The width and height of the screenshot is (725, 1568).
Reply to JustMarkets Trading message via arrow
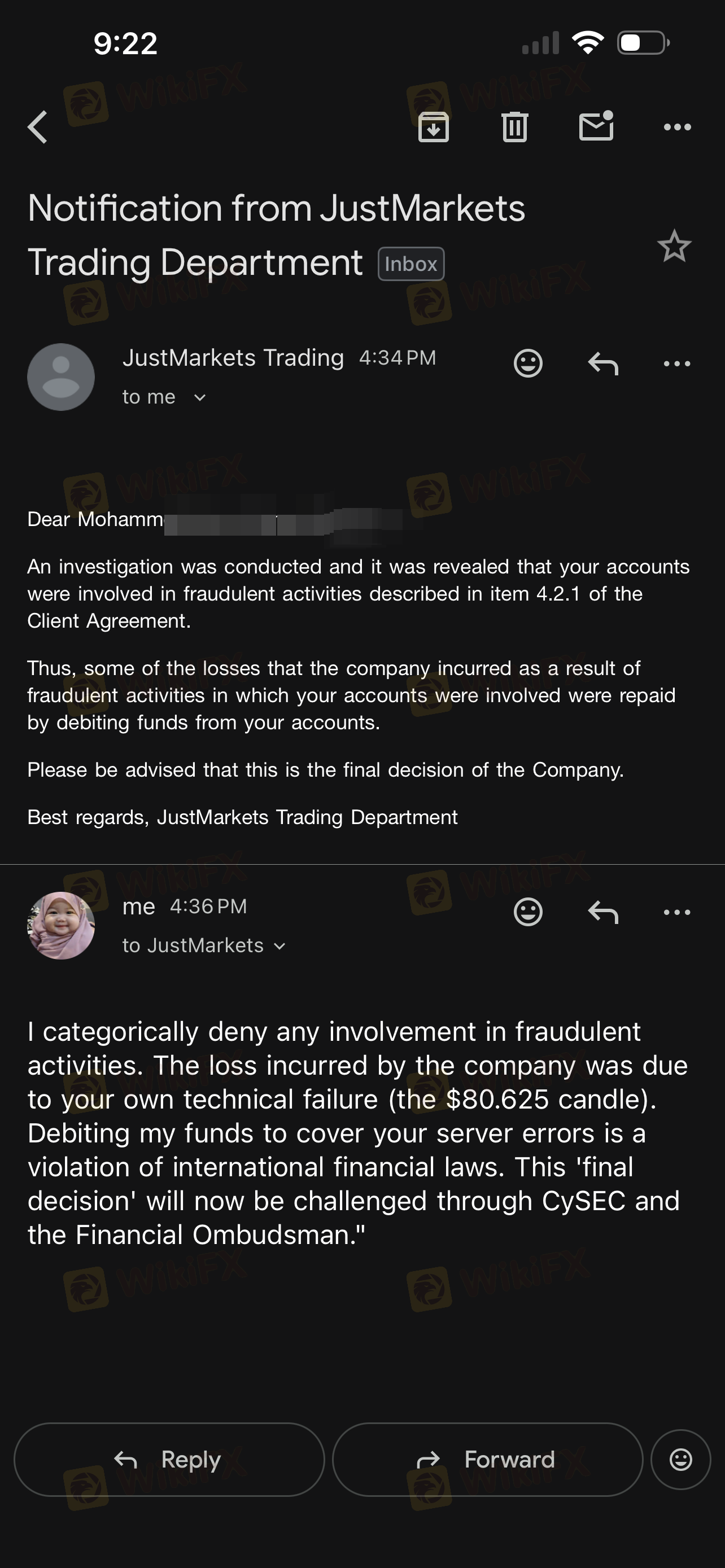pos(602,363)
